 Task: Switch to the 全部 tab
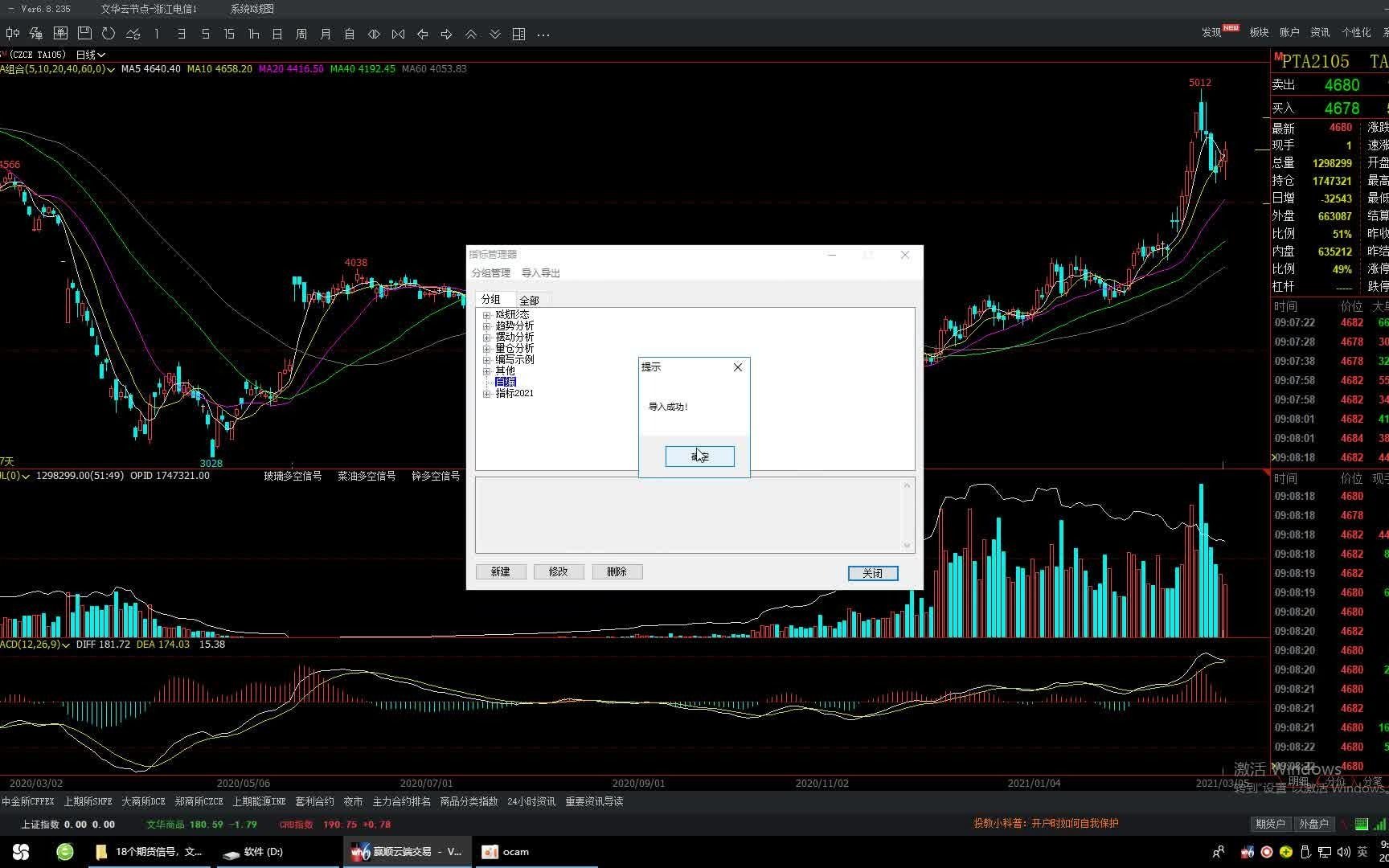529,301
